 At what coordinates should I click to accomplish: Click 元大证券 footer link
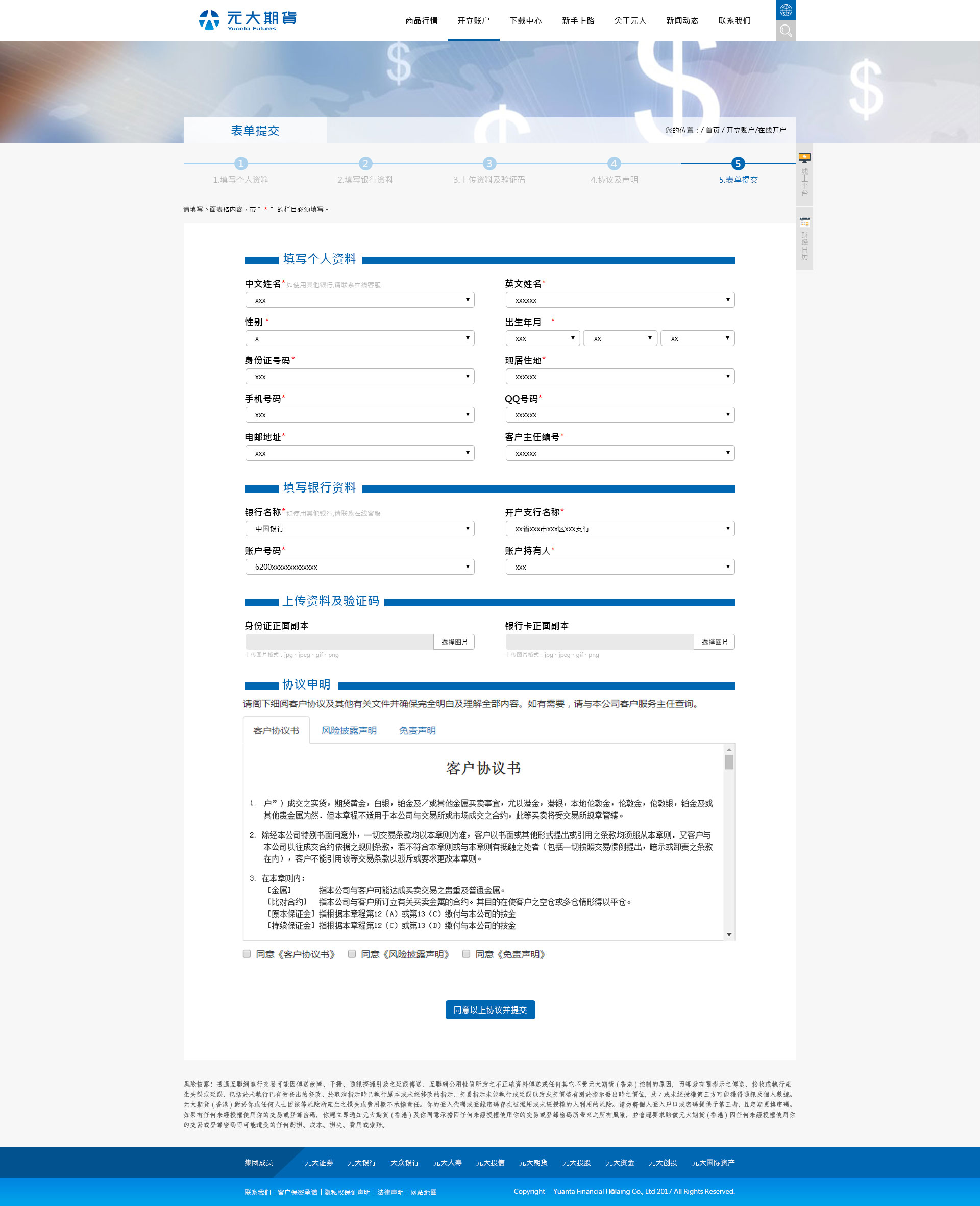pos(318,1163)
